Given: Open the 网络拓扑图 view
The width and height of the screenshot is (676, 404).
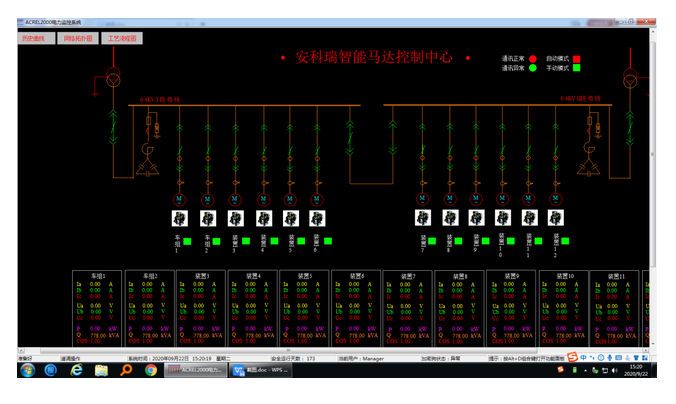Looking at the screenshot, I should pos(78,38).
